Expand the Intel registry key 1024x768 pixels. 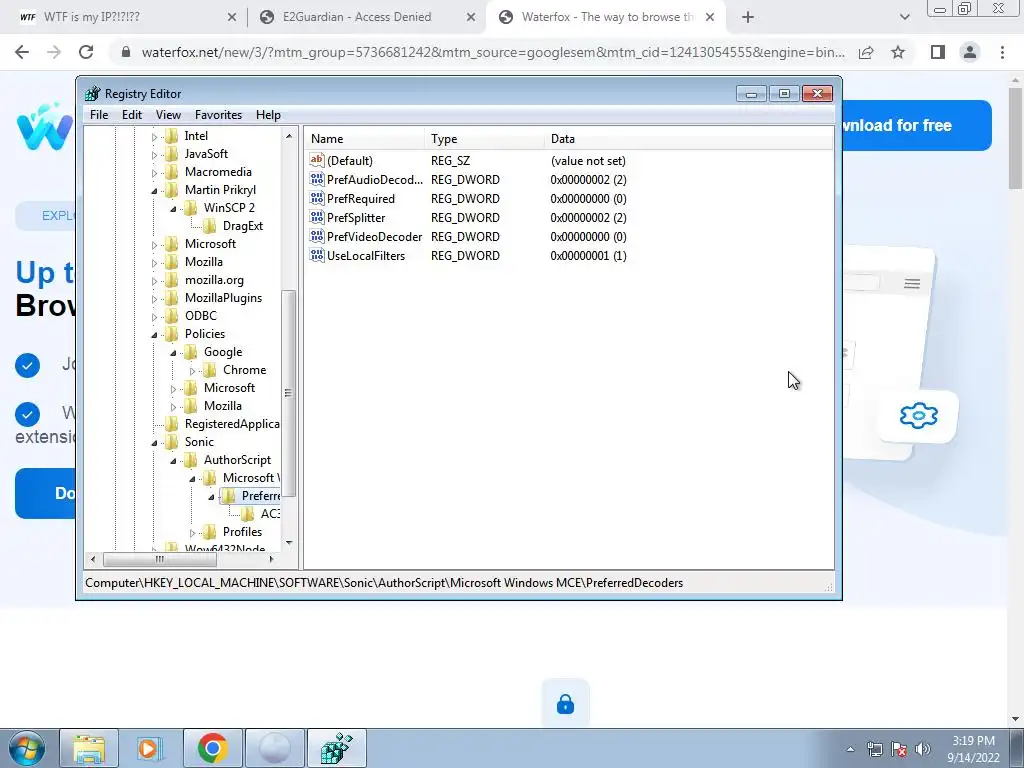[x=154, y=136]
